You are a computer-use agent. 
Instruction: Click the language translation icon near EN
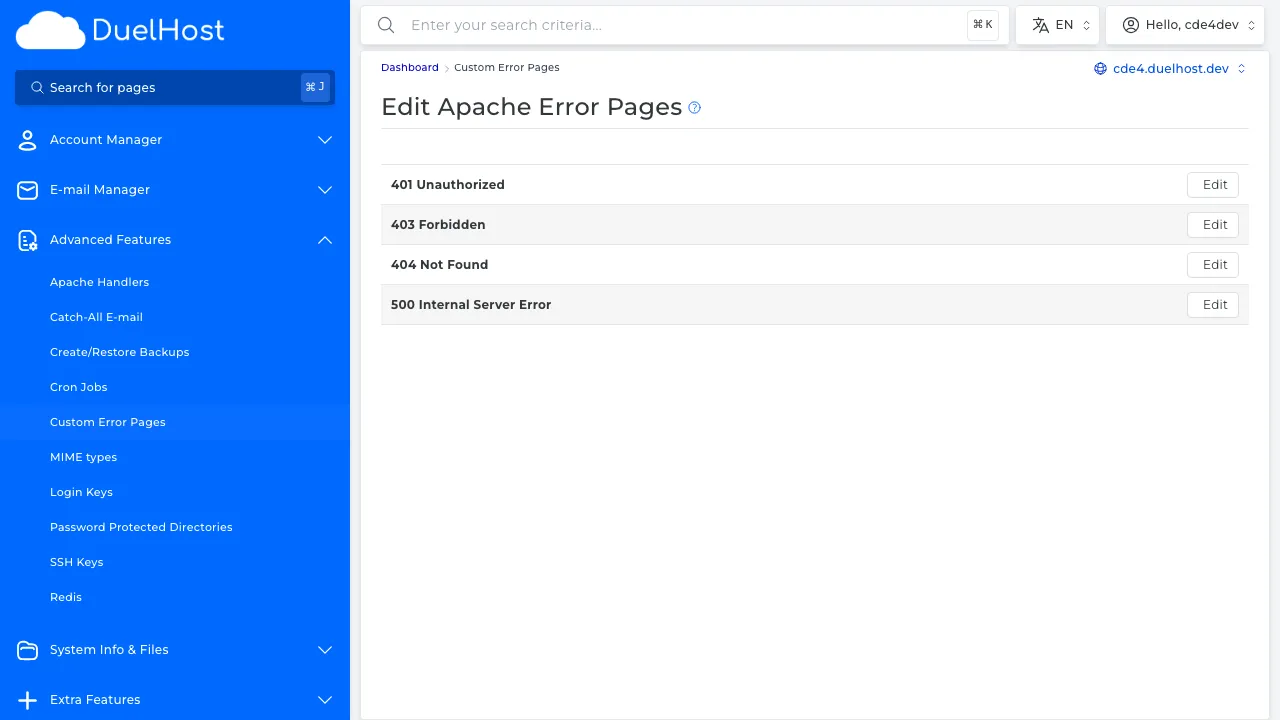pos(1040,24)
